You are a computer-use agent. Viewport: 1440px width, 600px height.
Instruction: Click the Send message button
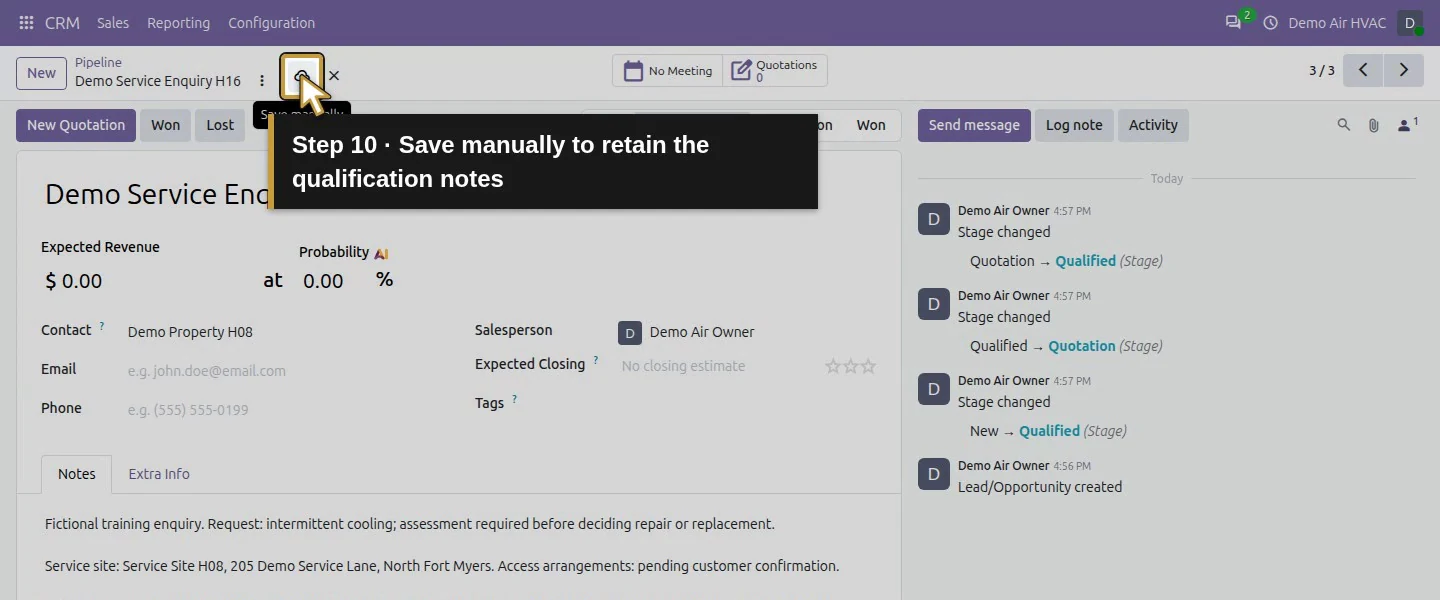974,125
